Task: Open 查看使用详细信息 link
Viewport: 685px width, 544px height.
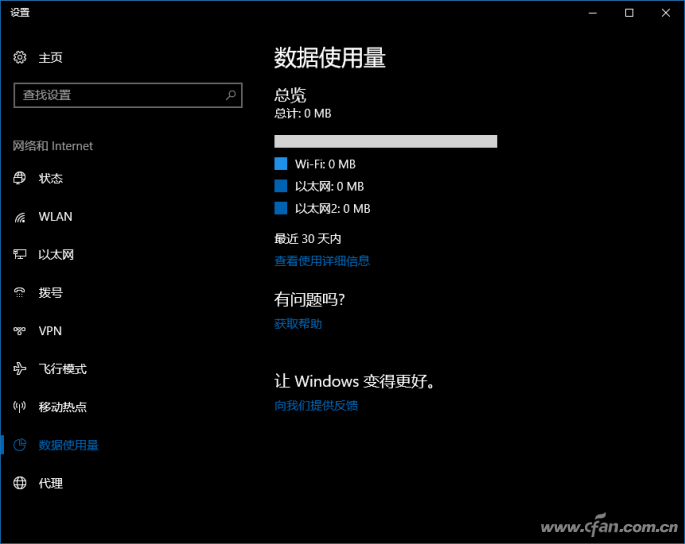Action: 322,261
